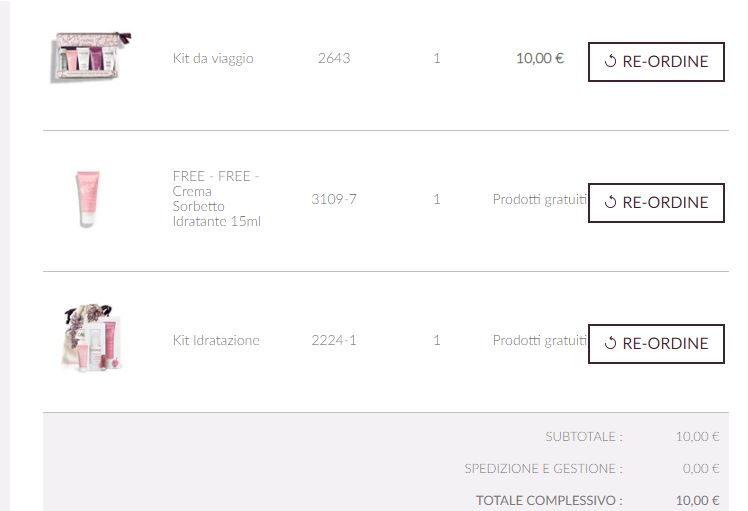Click the product code 2224-1
748x511 pixels.
click(334, 340)
